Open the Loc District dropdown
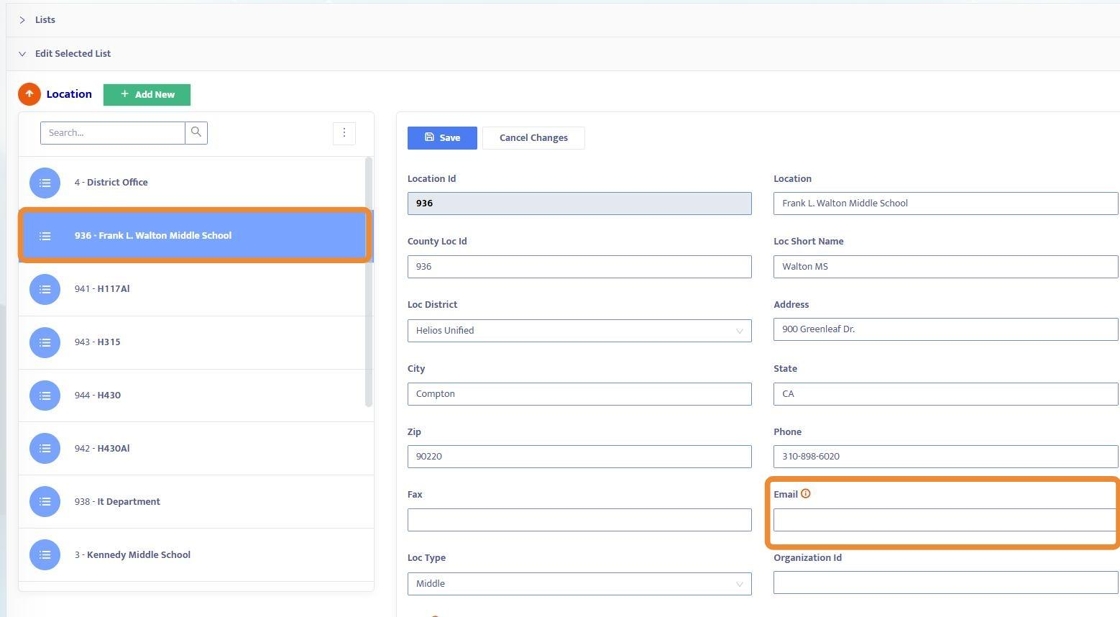The height and width of the screenshot is (617, 1120). tap(579, 330)
